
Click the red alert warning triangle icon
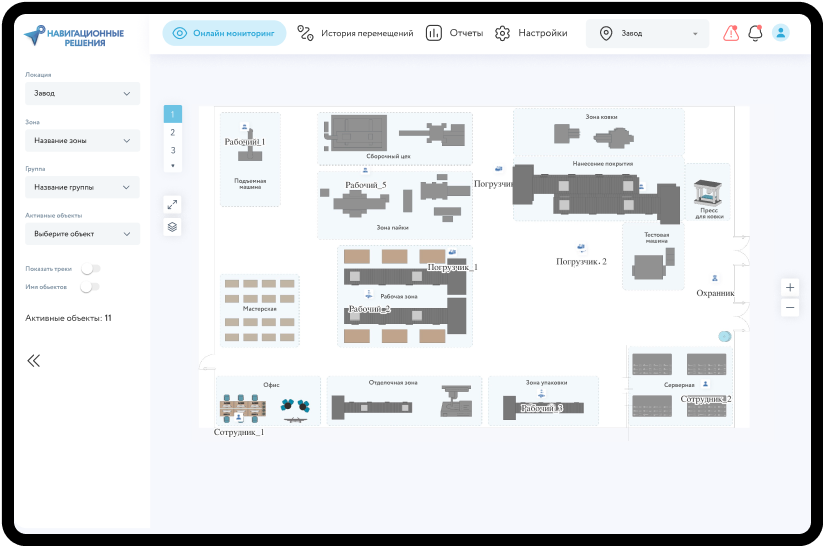[731, 33]
